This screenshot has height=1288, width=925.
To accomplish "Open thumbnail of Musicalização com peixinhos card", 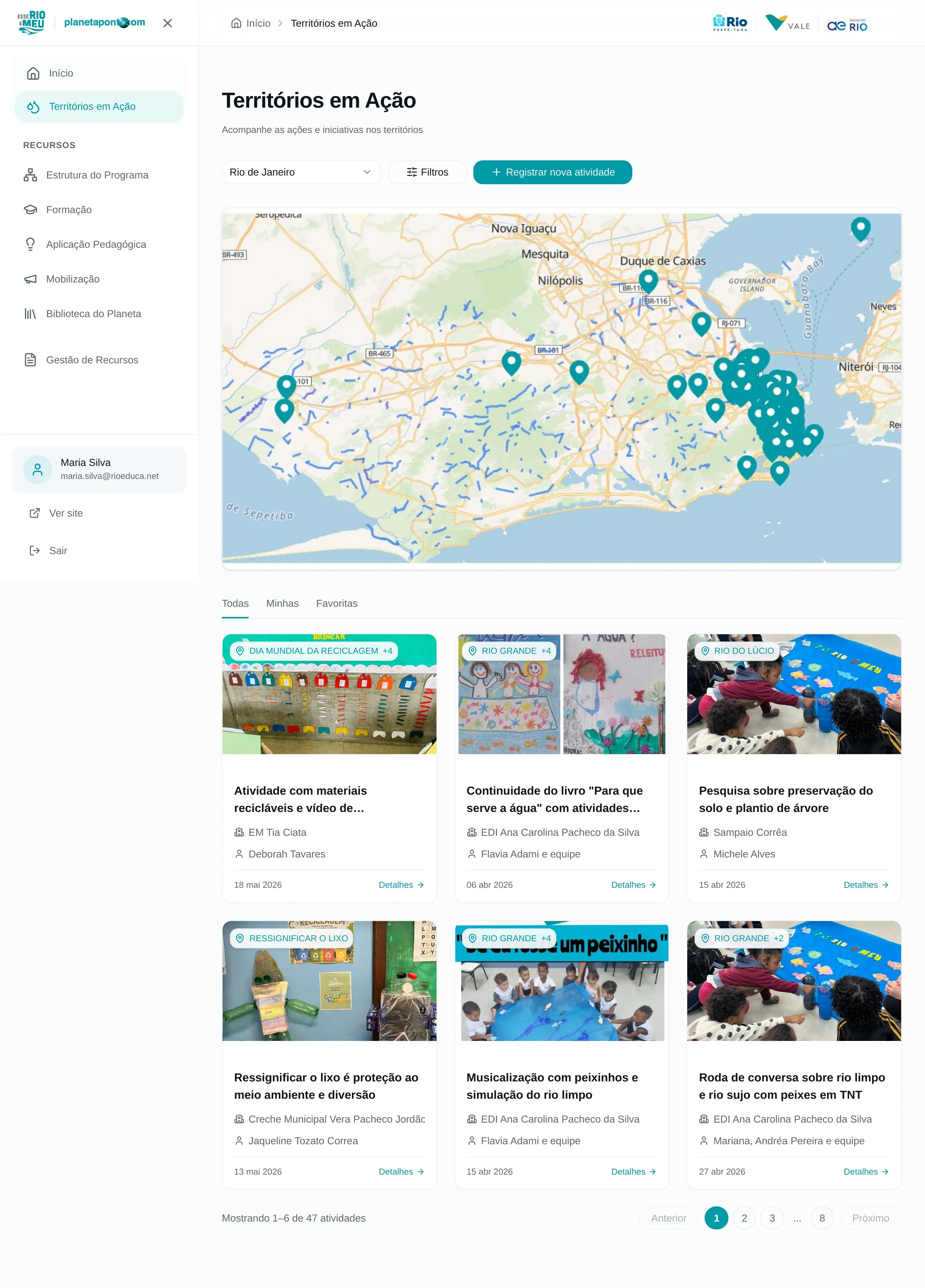I will pyautogui.click(x=562, y=981).
